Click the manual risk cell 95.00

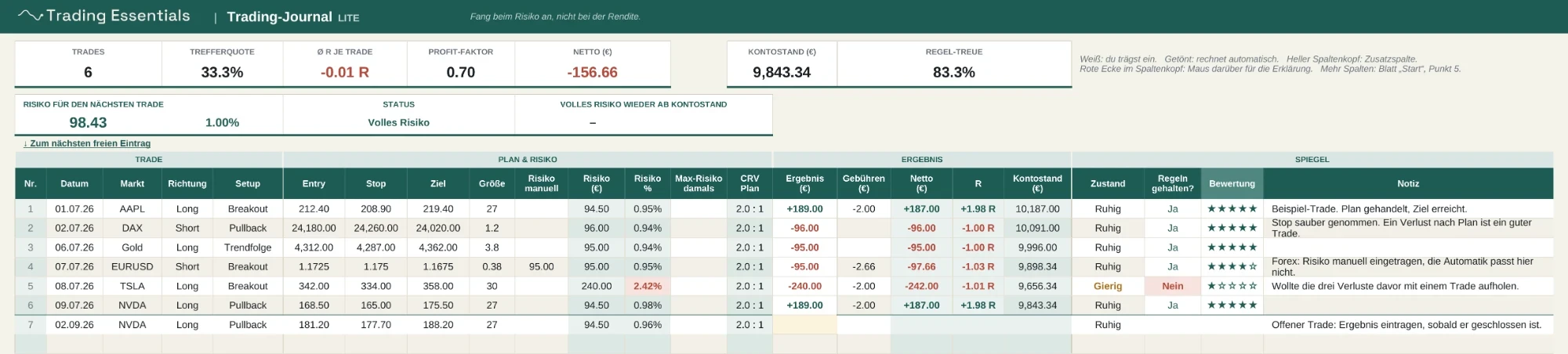pyautogui.click(x=541, y=266)
